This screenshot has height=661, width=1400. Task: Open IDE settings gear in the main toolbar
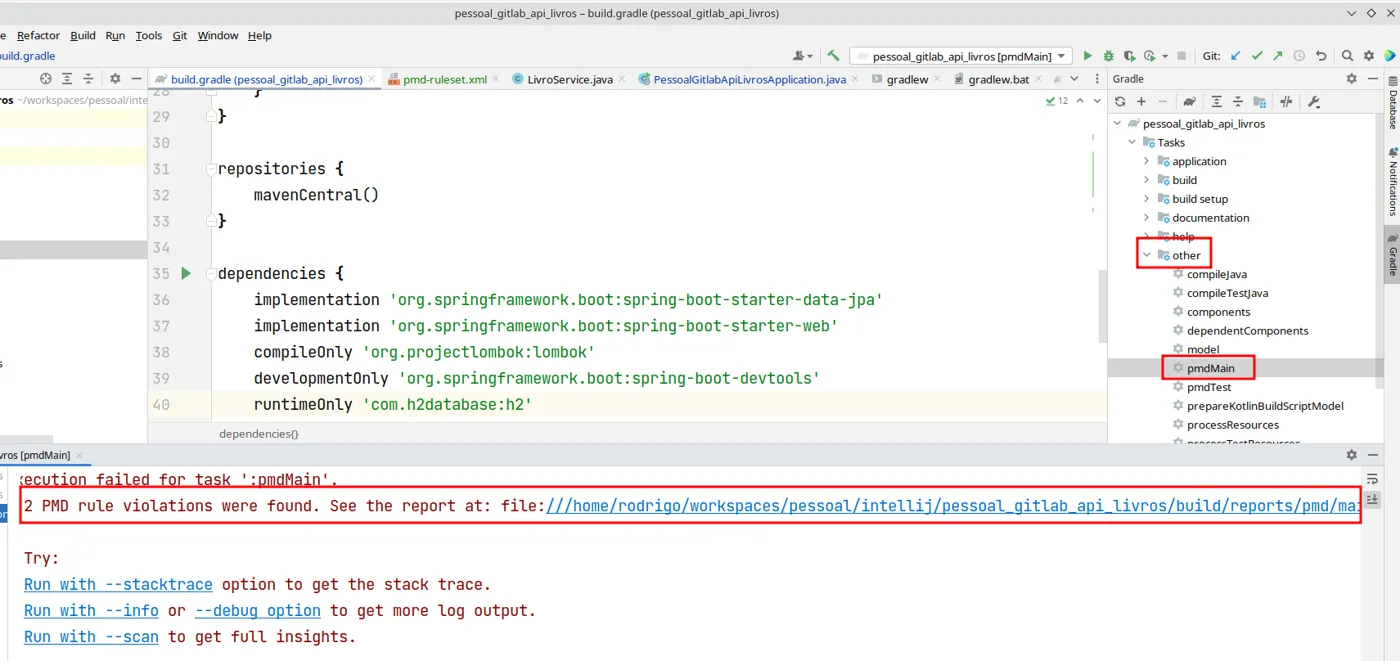(x=1368, y=56)
